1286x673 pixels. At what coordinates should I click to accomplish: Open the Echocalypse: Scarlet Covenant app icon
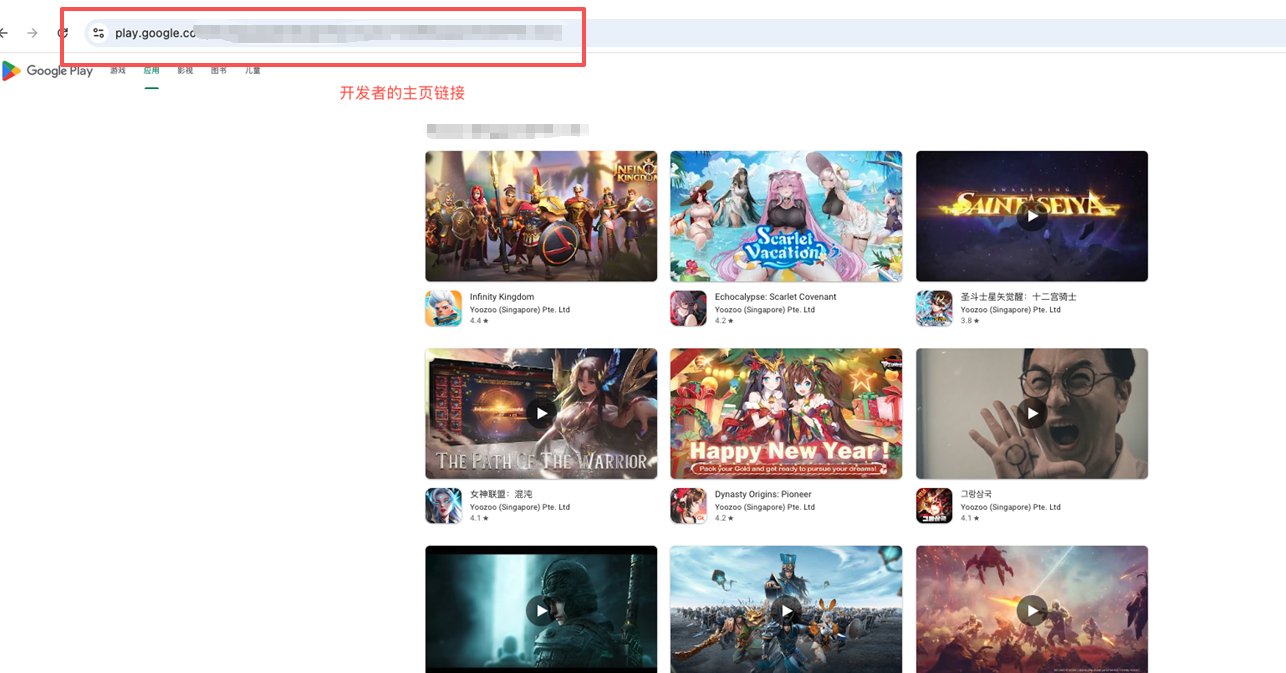coord(688,308)
